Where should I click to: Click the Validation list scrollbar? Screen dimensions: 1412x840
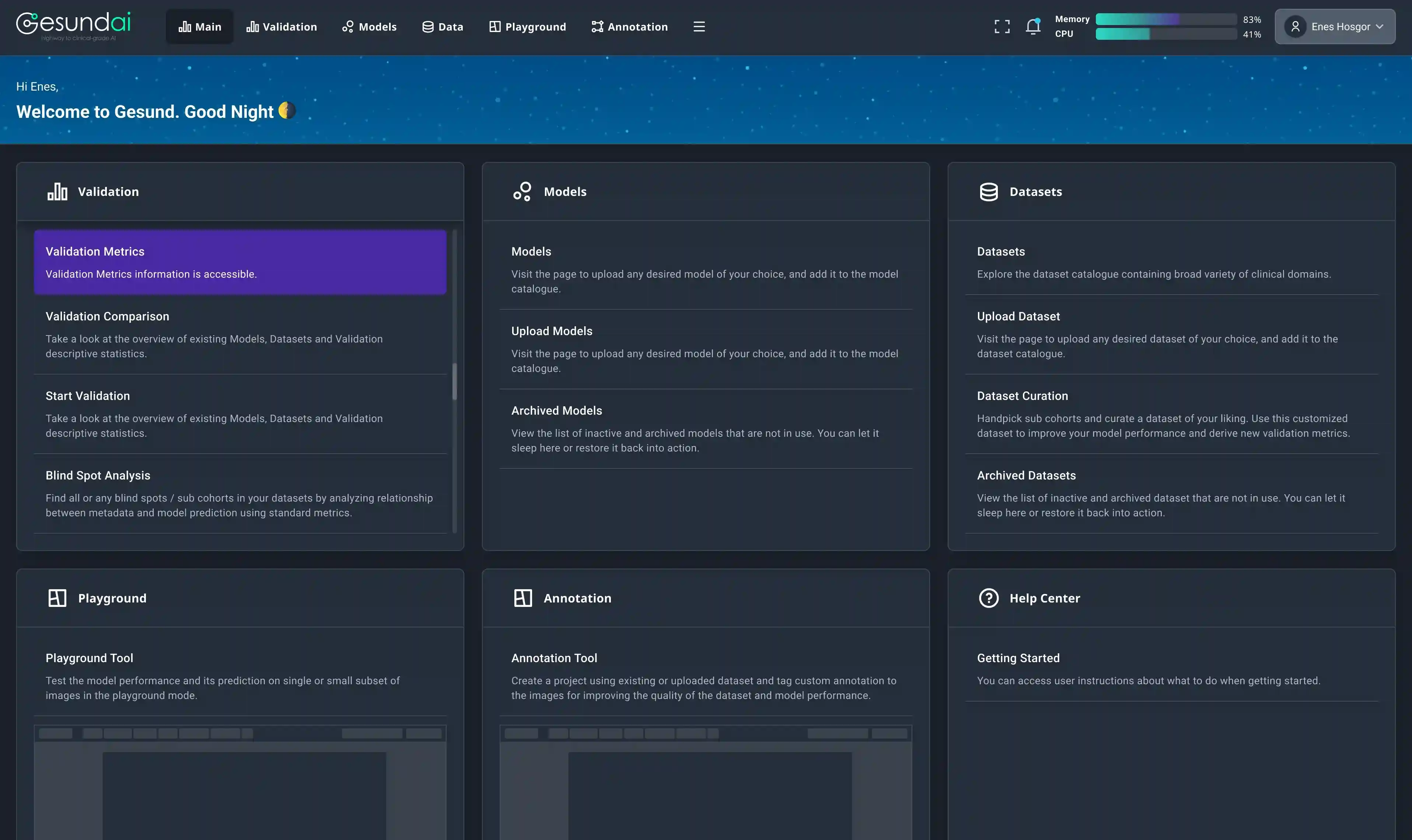click(454, 381)
